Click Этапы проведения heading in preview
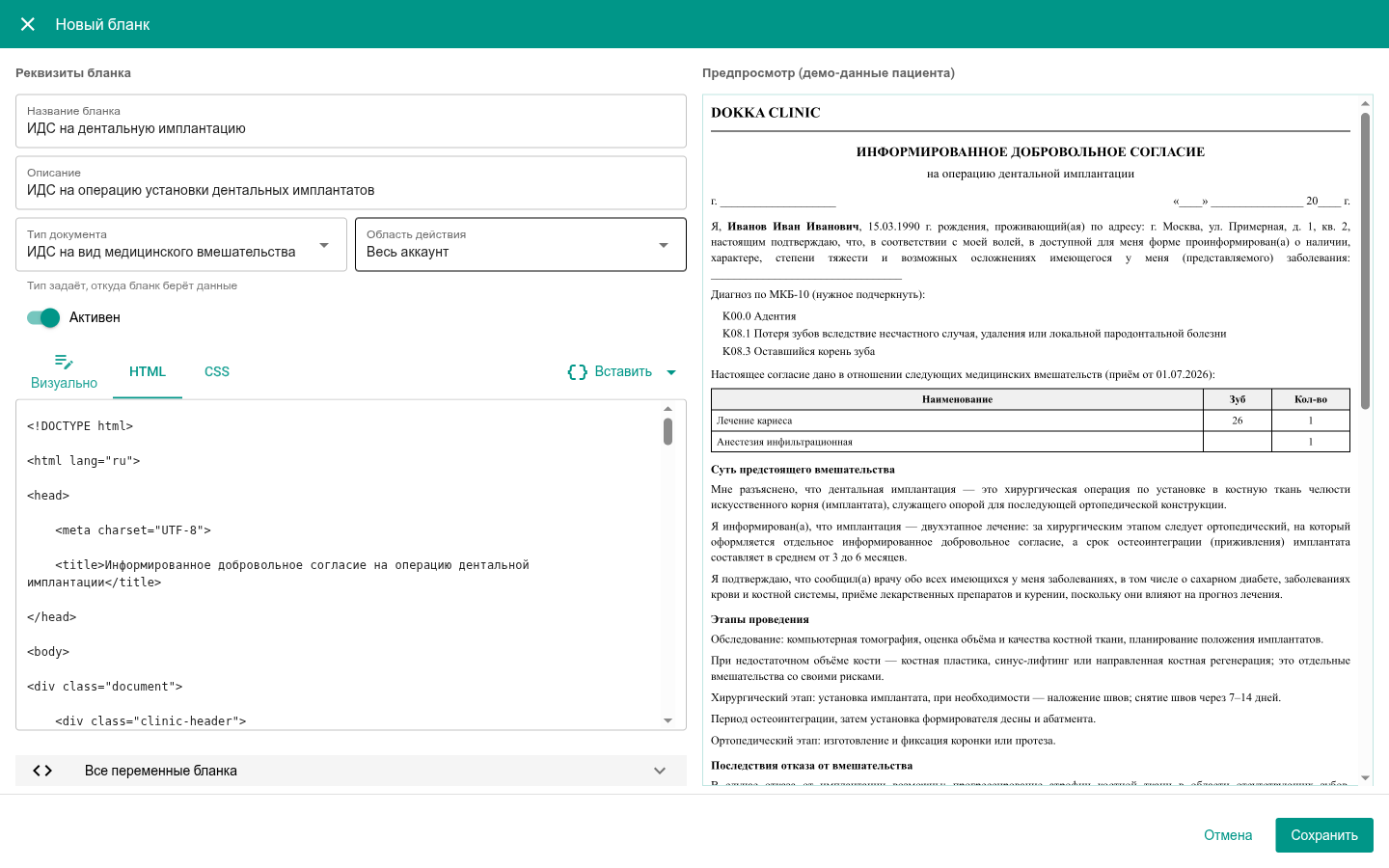 760,619
